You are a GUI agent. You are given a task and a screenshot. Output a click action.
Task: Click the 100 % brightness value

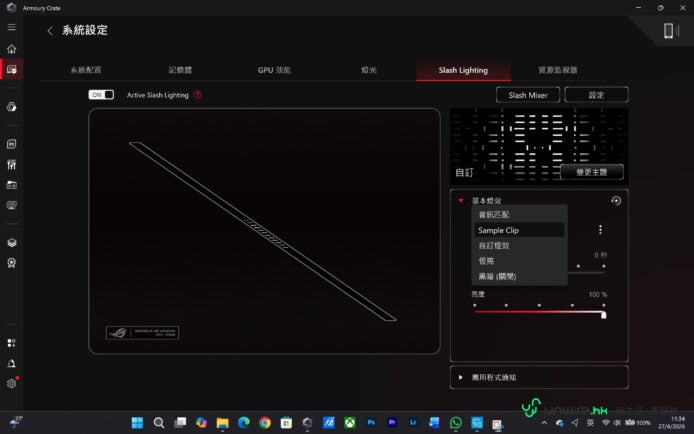(598, 295)
